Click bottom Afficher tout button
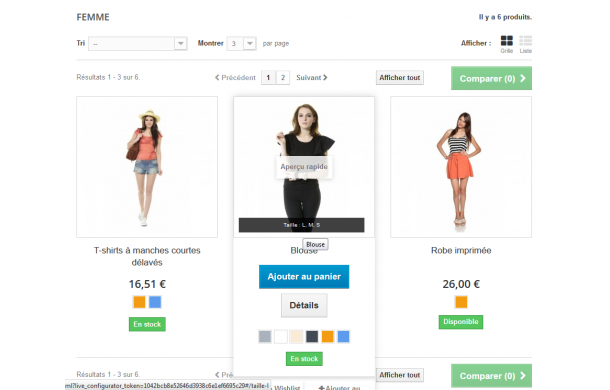 400,375
